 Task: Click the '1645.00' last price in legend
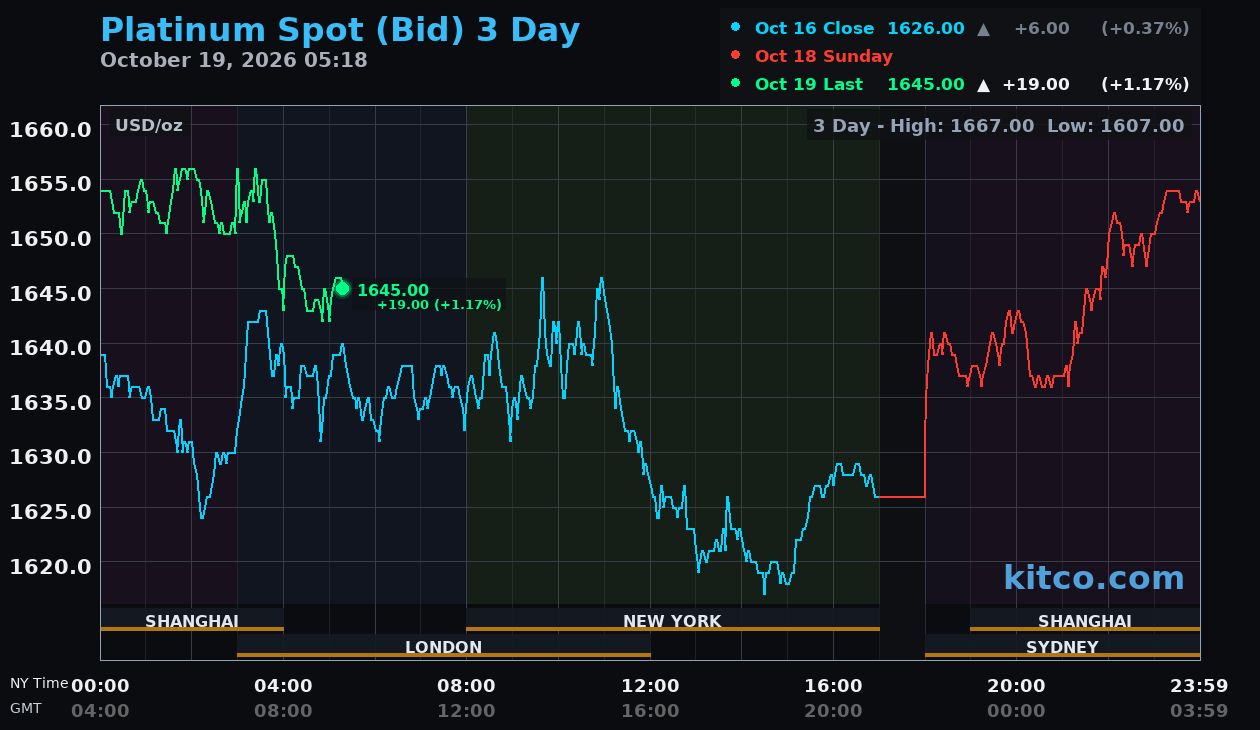pyautogui.click(x=925, y=85)
